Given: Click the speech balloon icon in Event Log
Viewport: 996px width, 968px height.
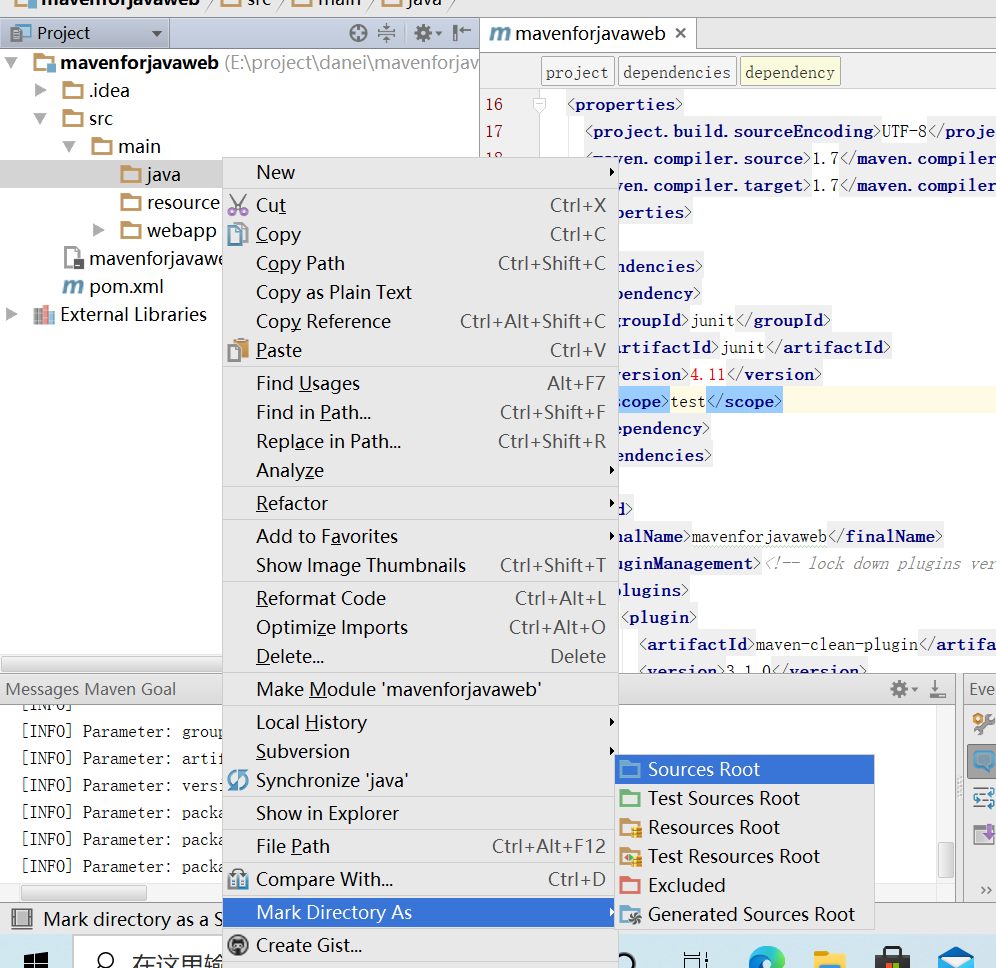Looking at the screenshot, I should pyautogui.click(x=983, y=760).
